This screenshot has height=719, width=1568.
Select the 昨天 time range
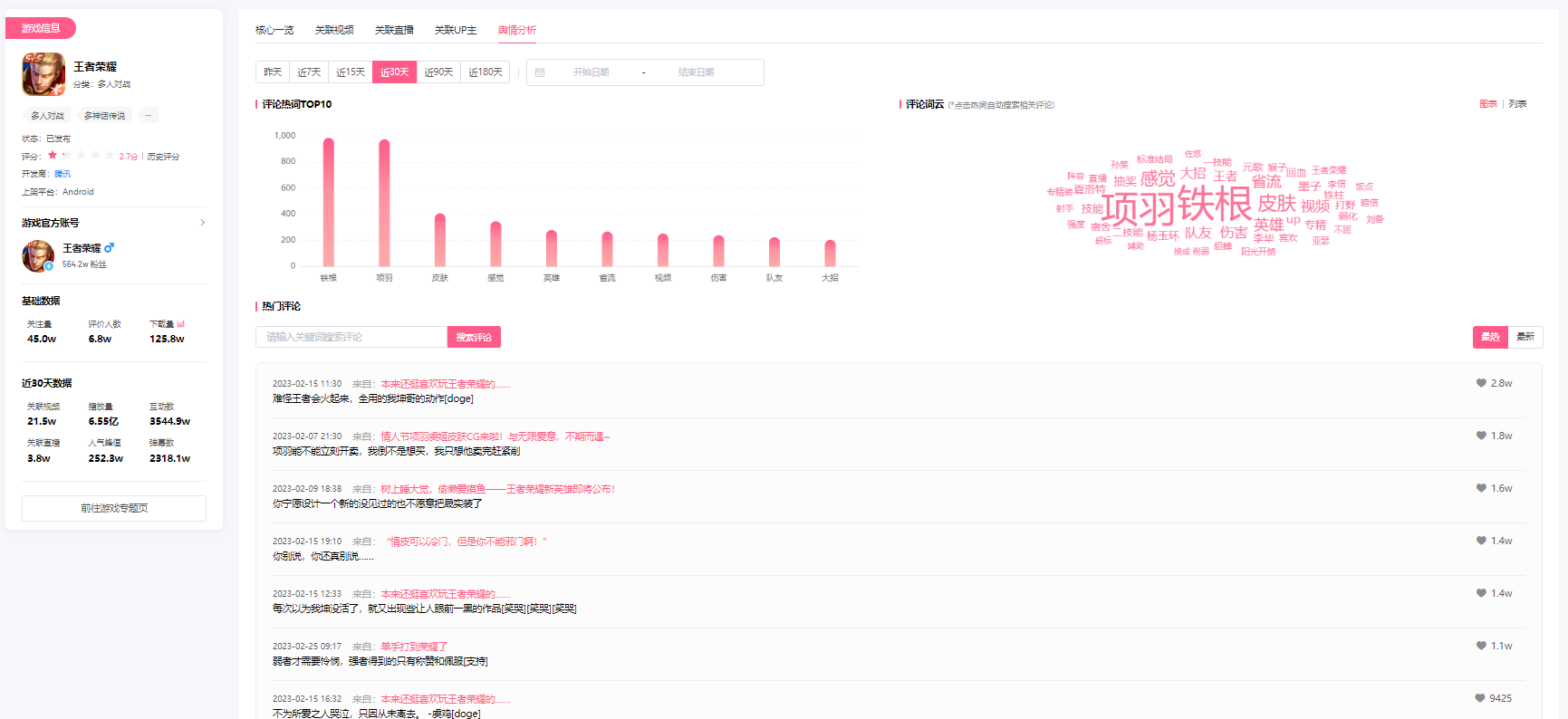[273, 72]
